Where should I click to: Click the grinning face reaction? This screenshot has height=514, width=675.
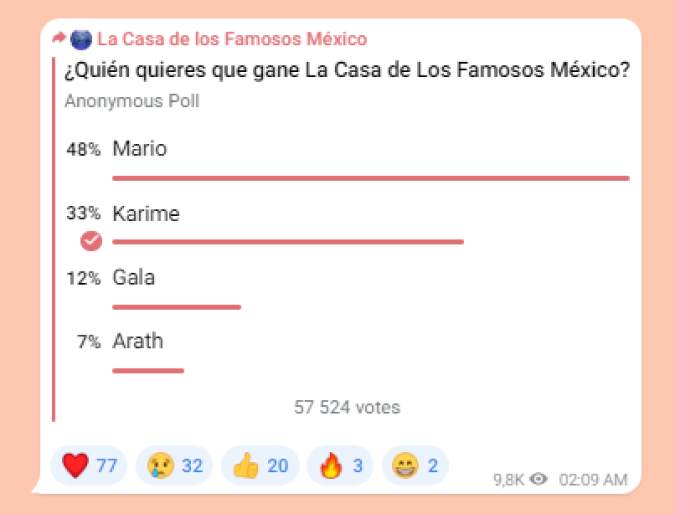point(415,465)
